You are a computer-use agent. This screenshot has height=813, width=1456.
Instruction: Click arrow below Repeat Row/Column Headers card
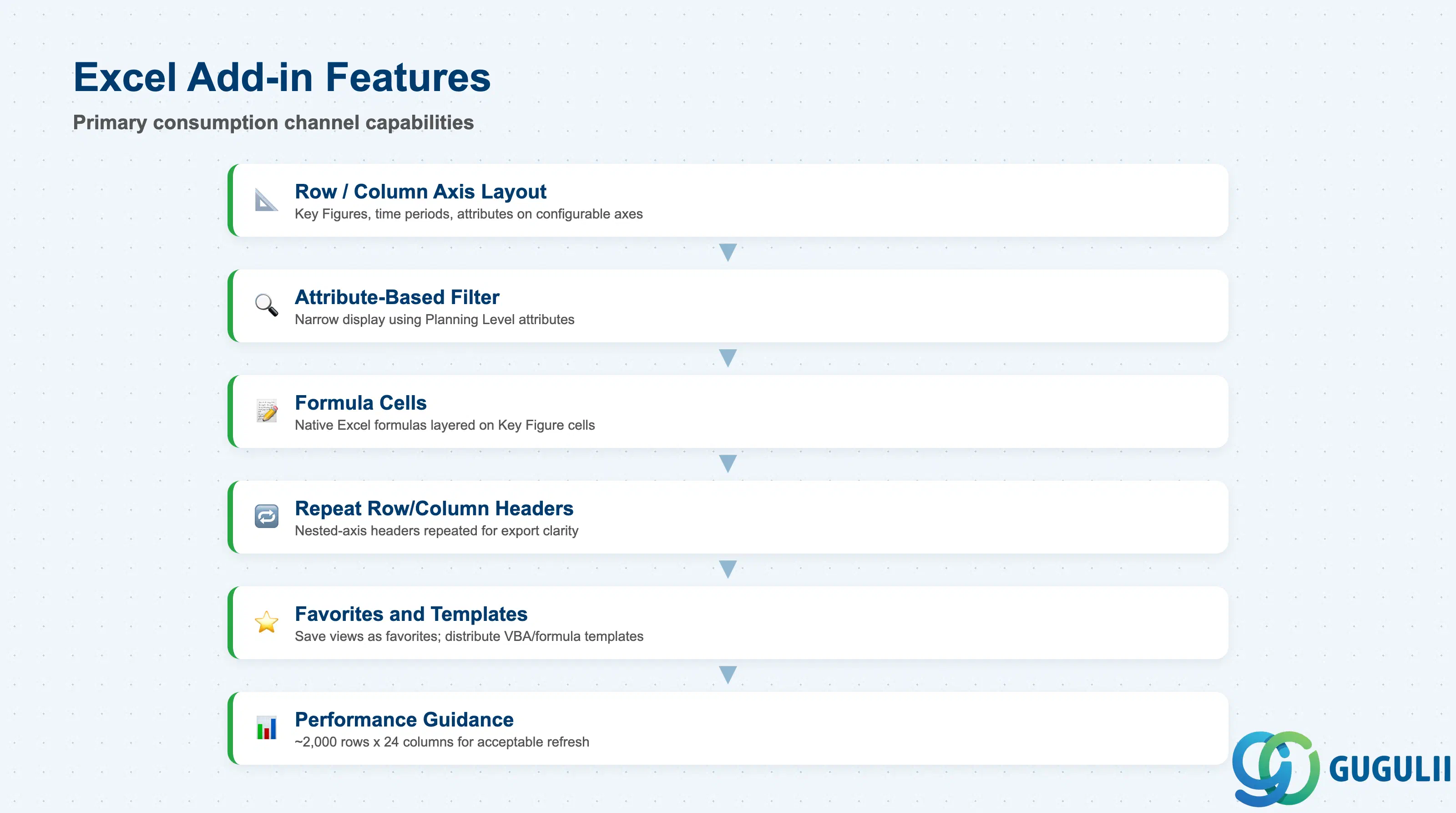click(728, 569)
